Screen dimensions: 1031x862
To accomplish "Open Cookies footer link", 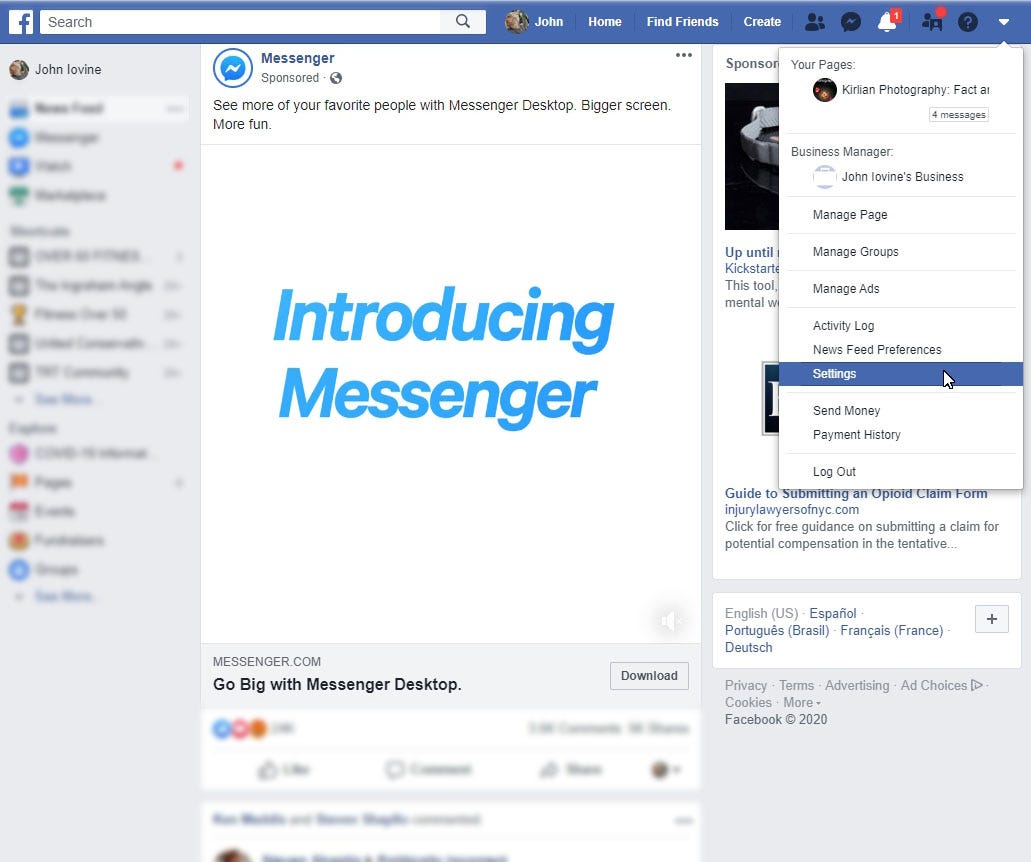I will click(748, 702).
